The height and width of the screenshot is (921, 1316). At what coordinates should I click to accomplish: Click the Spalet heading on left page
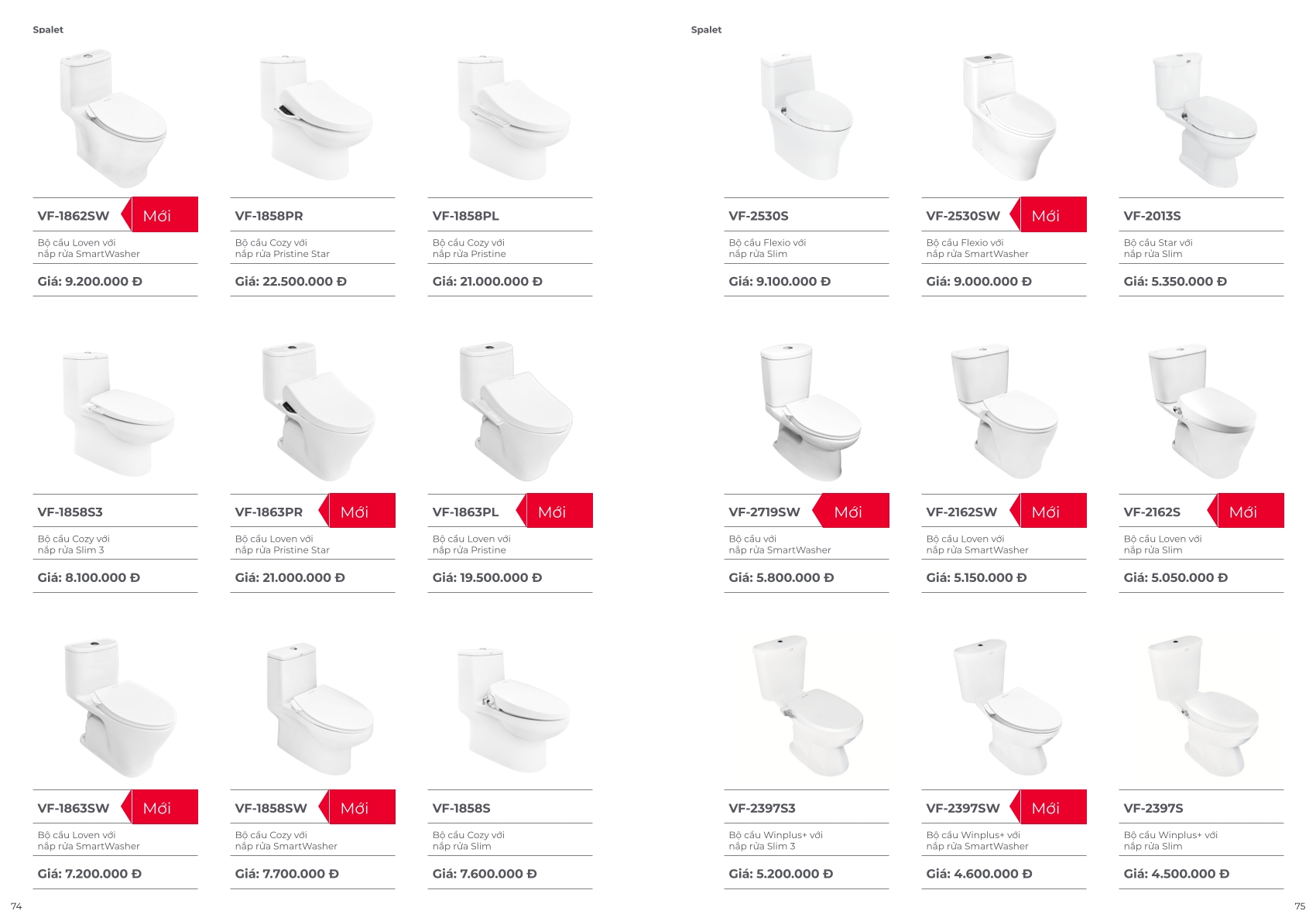coord(48,29)
